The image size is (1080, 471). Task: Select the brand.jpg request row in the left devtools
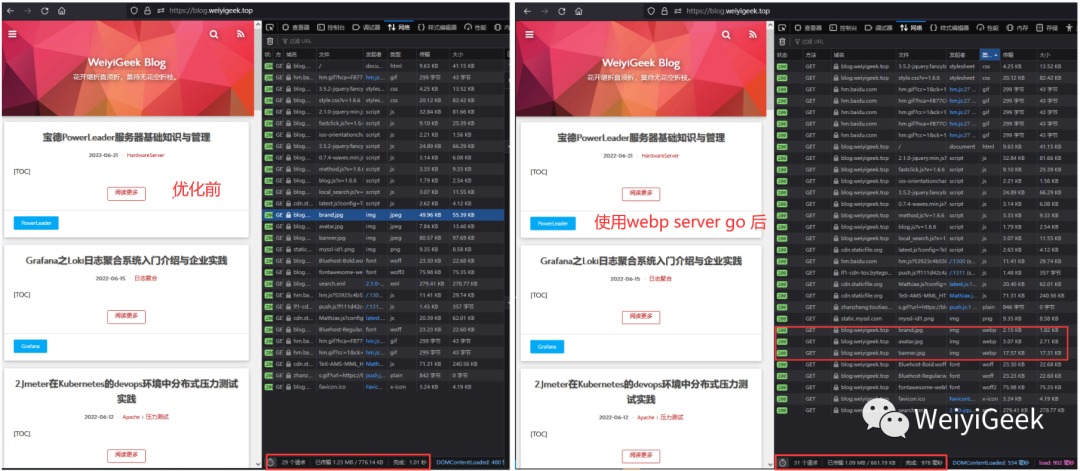[384, 215]
